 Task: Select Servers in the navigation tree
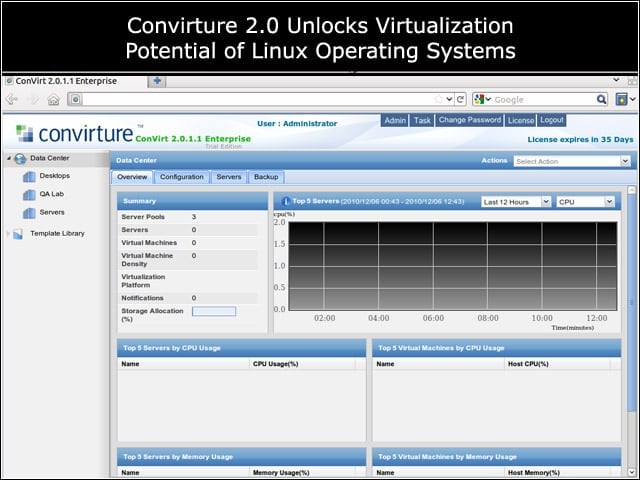[x=52, y=212]
